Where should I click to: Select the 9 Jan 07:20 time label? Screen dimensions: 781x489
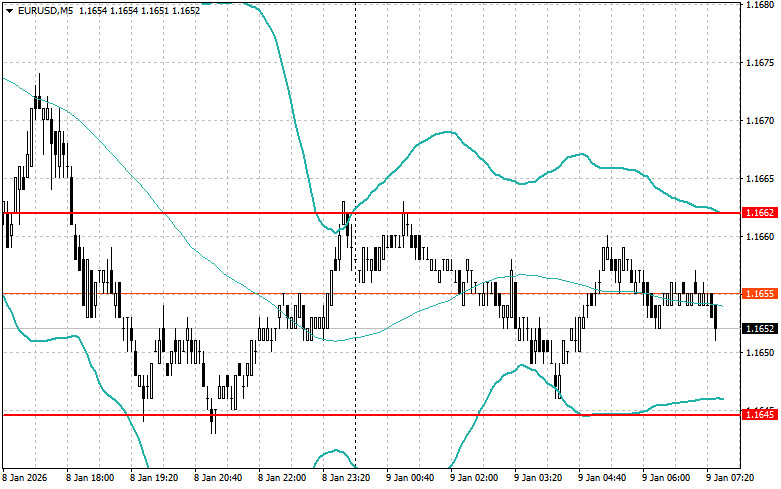(x=730, y=478)
